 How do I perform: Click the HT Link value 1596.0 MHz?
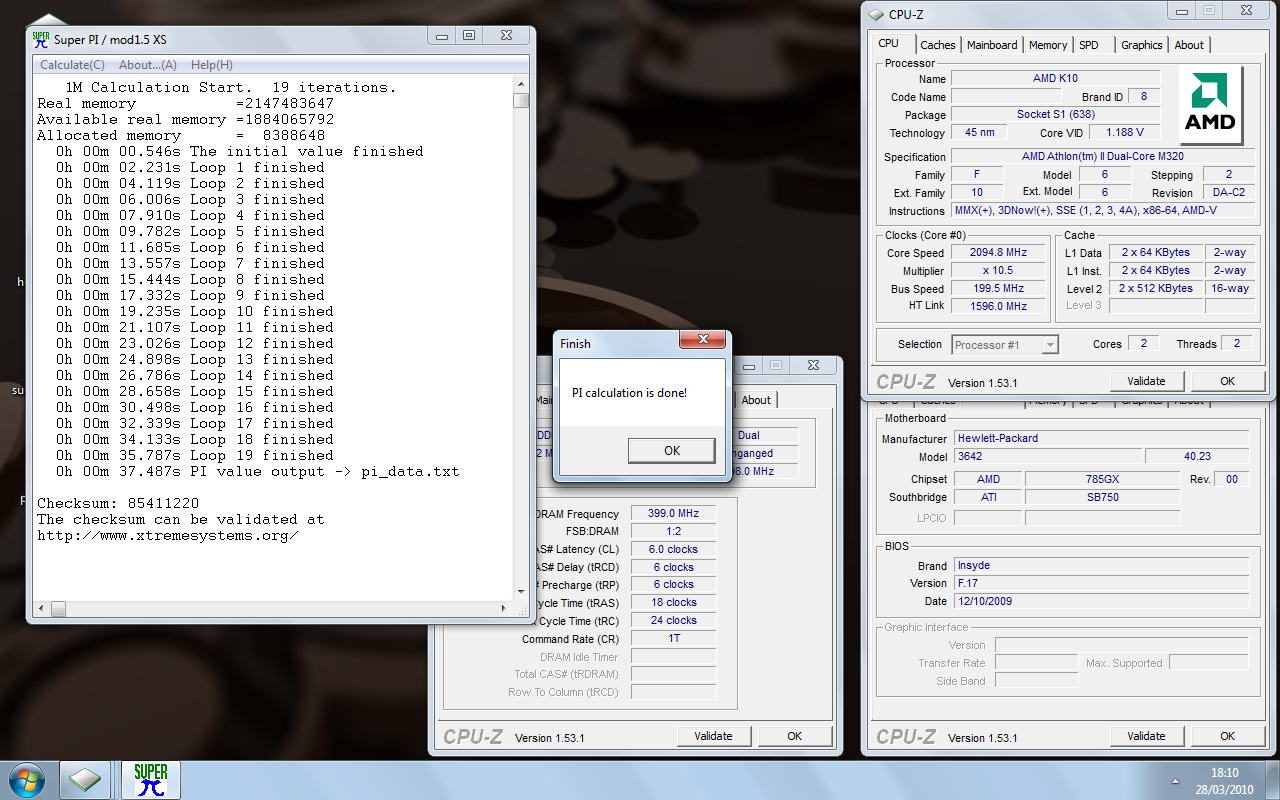coord(999,307)
